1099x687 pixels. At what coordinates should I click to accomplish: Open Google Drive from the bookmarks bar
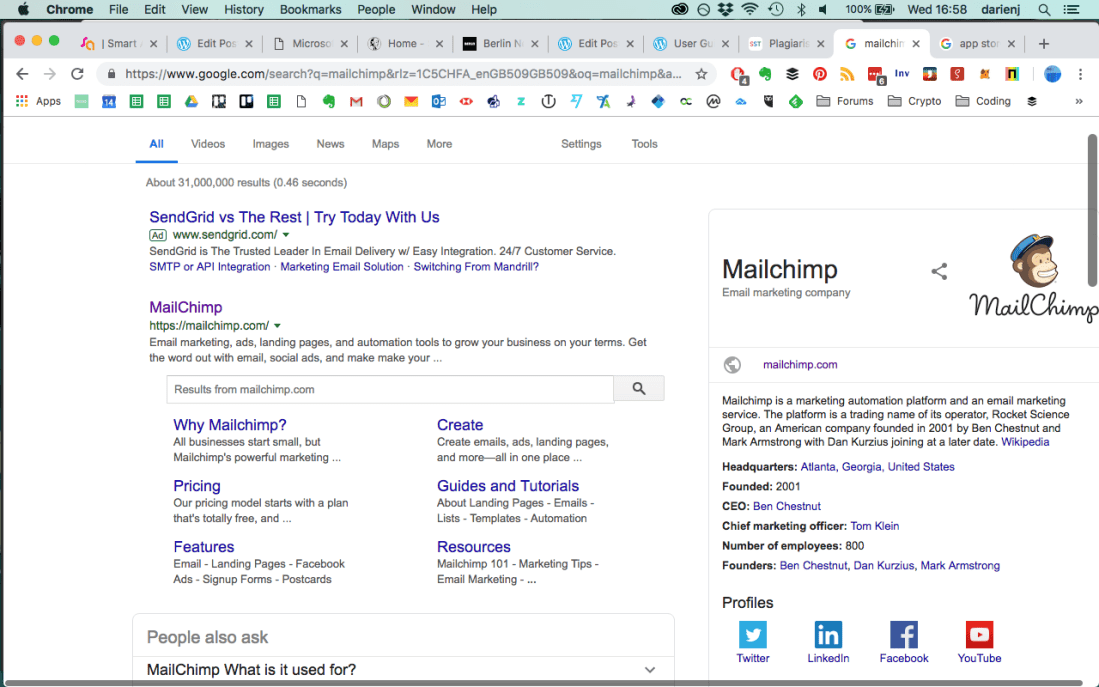[192, 101]
